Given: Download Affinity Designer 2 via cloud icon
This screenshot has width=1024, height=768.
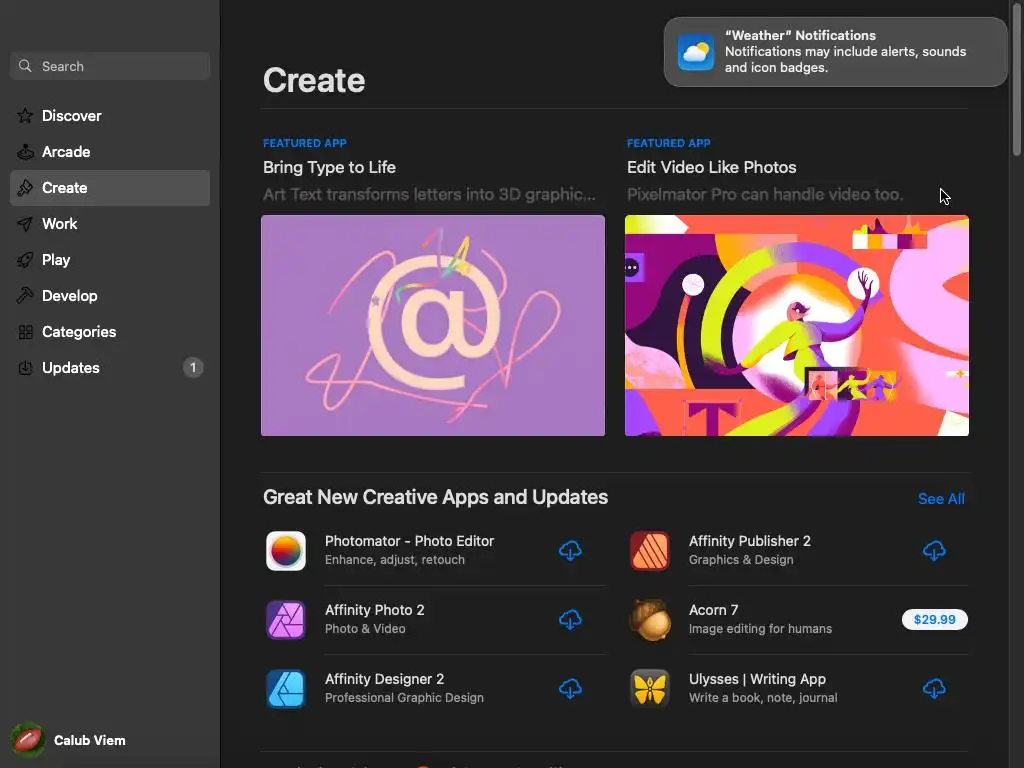Looking at the screenshot, I should pos(570,688).
